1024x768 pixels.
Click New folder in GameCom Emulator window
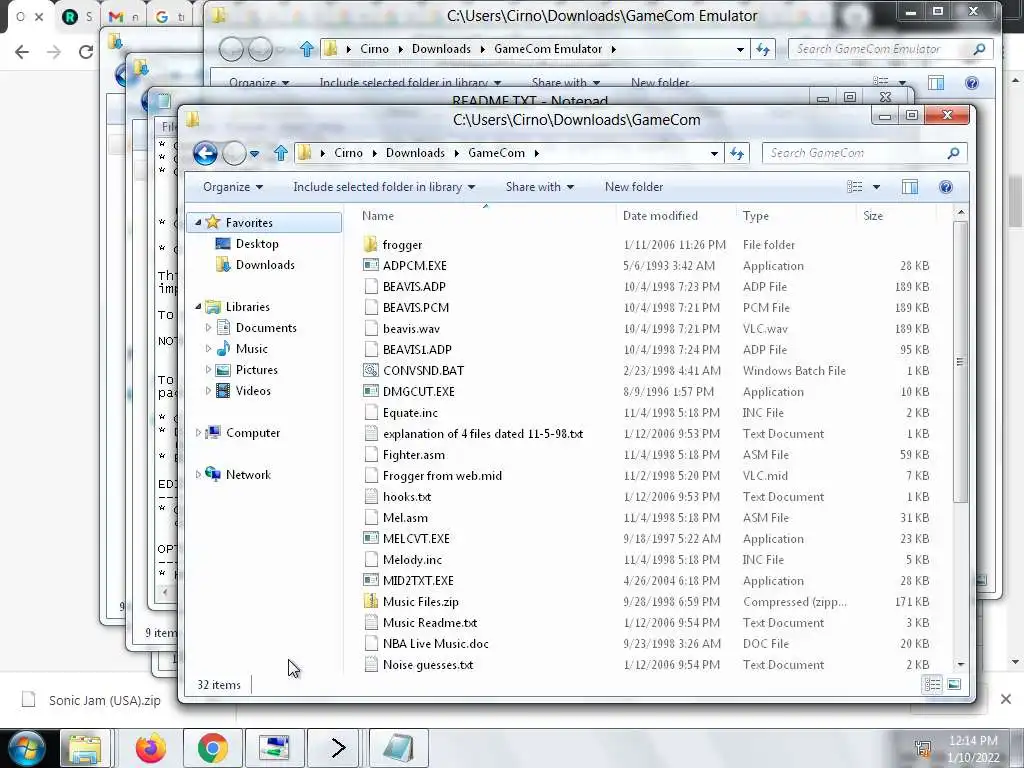pos(660,83)
